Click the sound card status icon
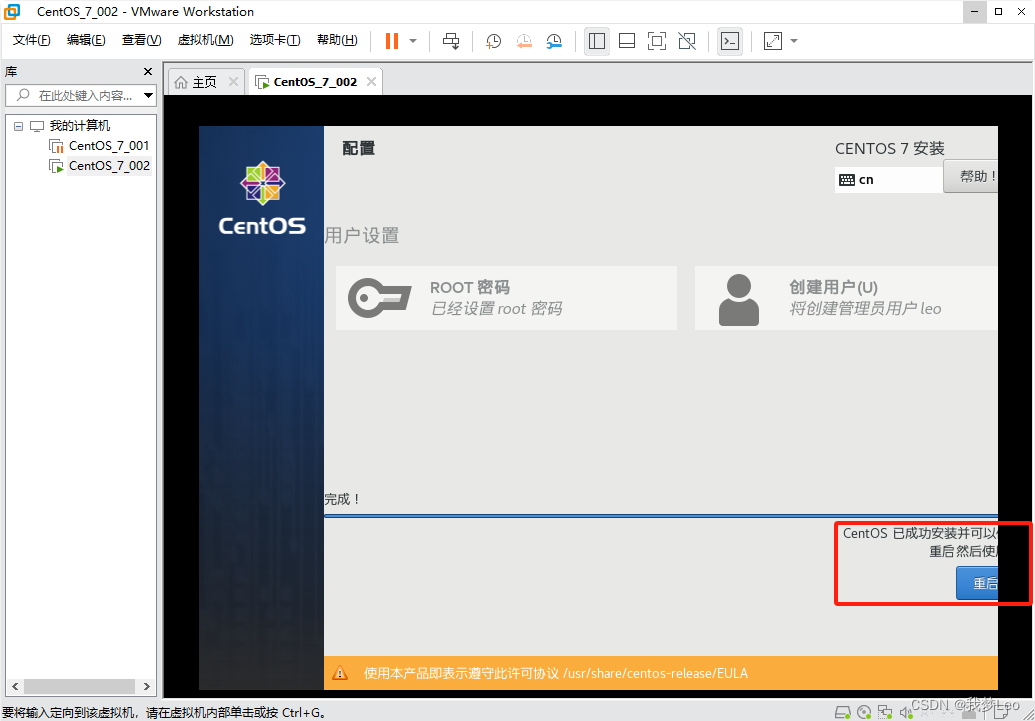 tap(906, 712)
